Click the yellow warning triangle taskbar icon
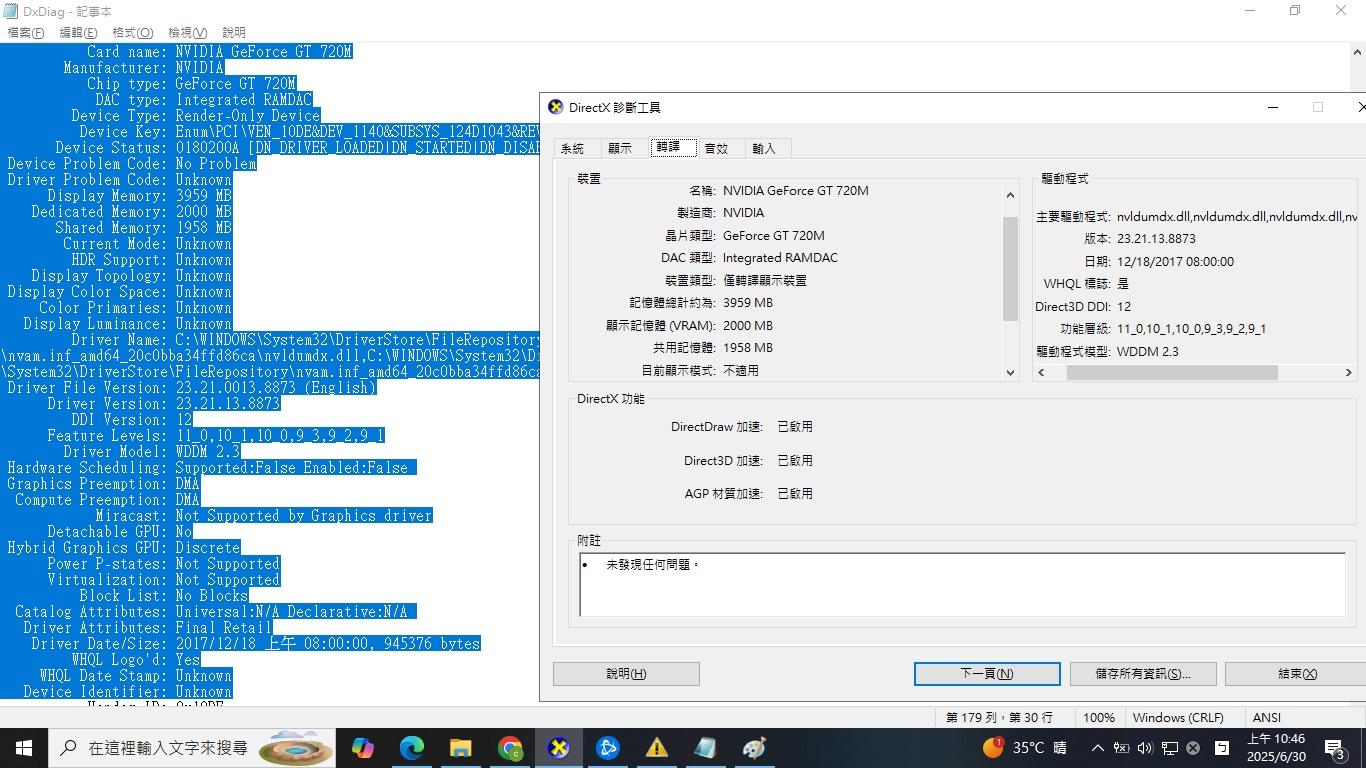The width and height of the screenshot is (1366, 768). point(657,748)
